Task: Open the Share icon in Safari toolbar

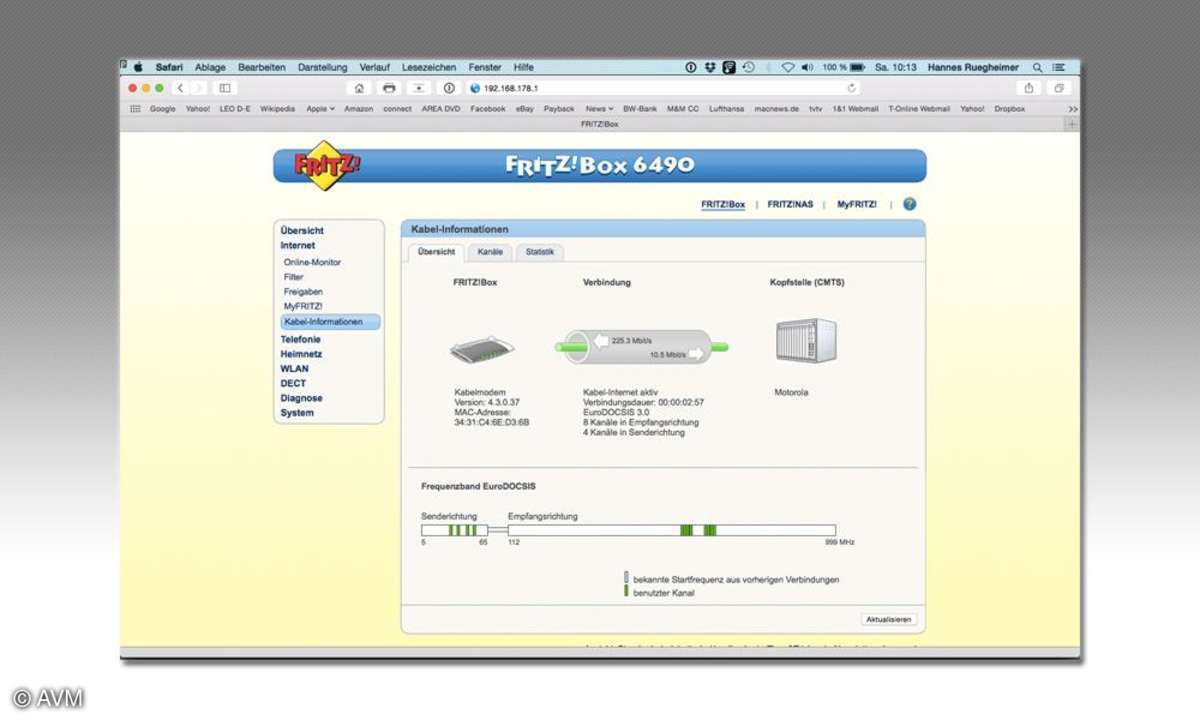Action: pyautogui.click(x=1028, y=88)
